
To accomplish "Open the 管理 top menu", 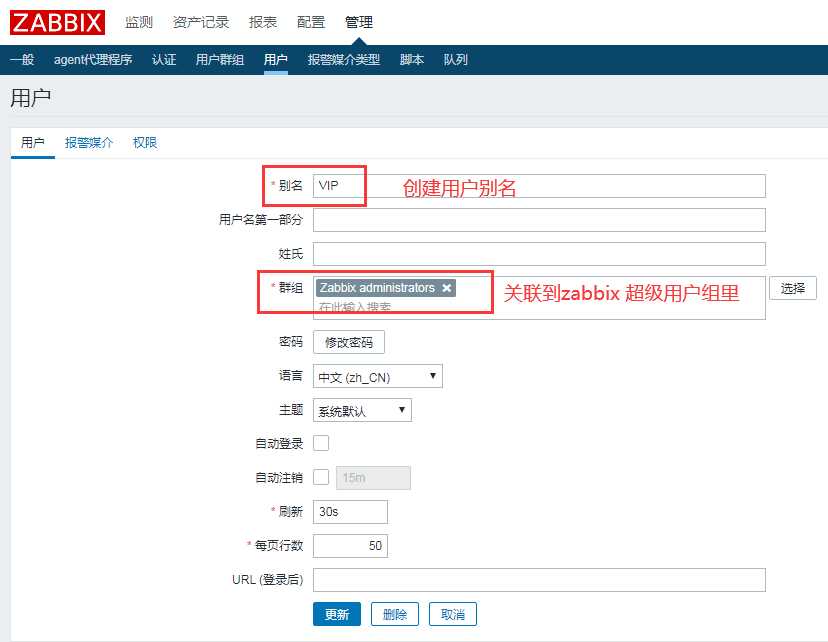I will pos(359,22).
